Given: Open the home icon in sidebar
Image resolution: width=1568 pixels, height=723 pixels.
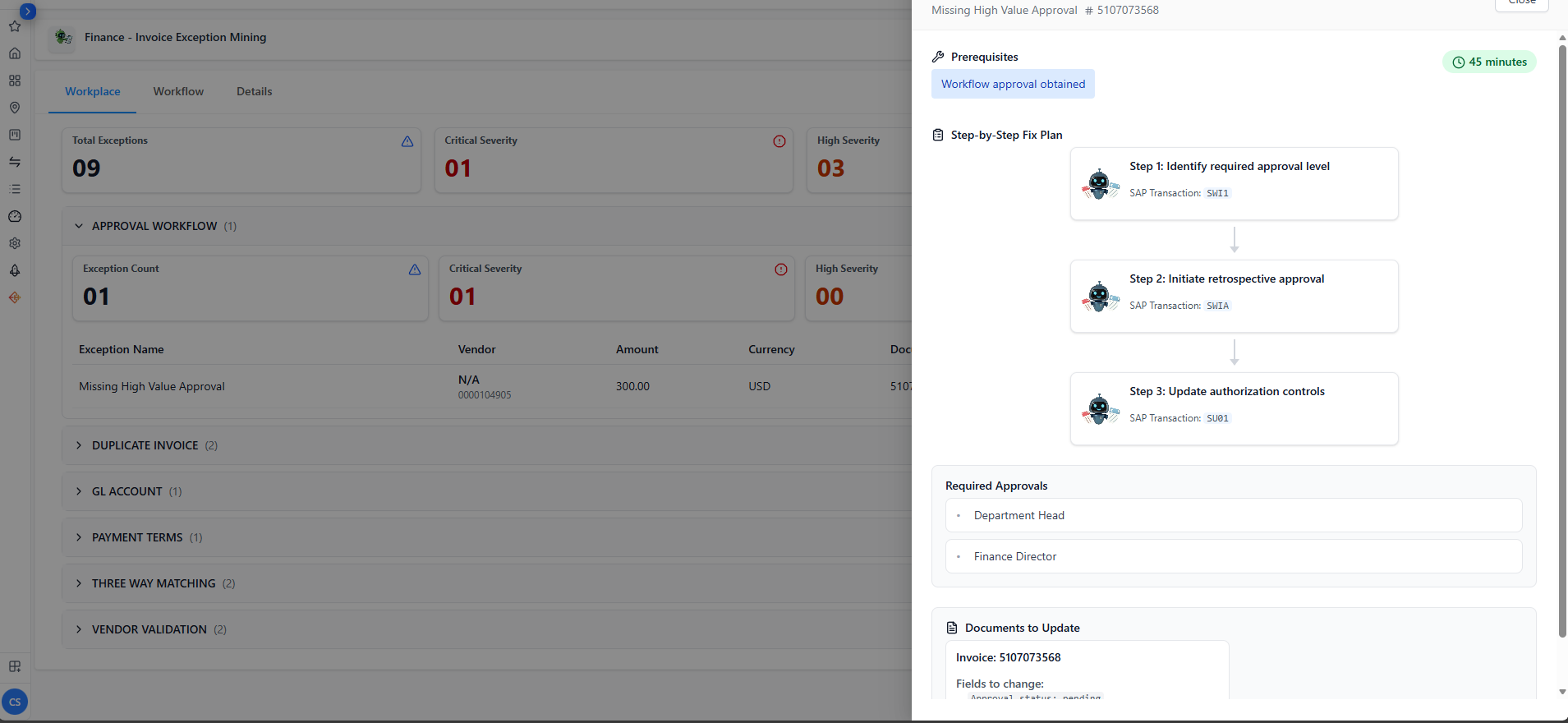Looking at the screenshot, I should point(15,53).
